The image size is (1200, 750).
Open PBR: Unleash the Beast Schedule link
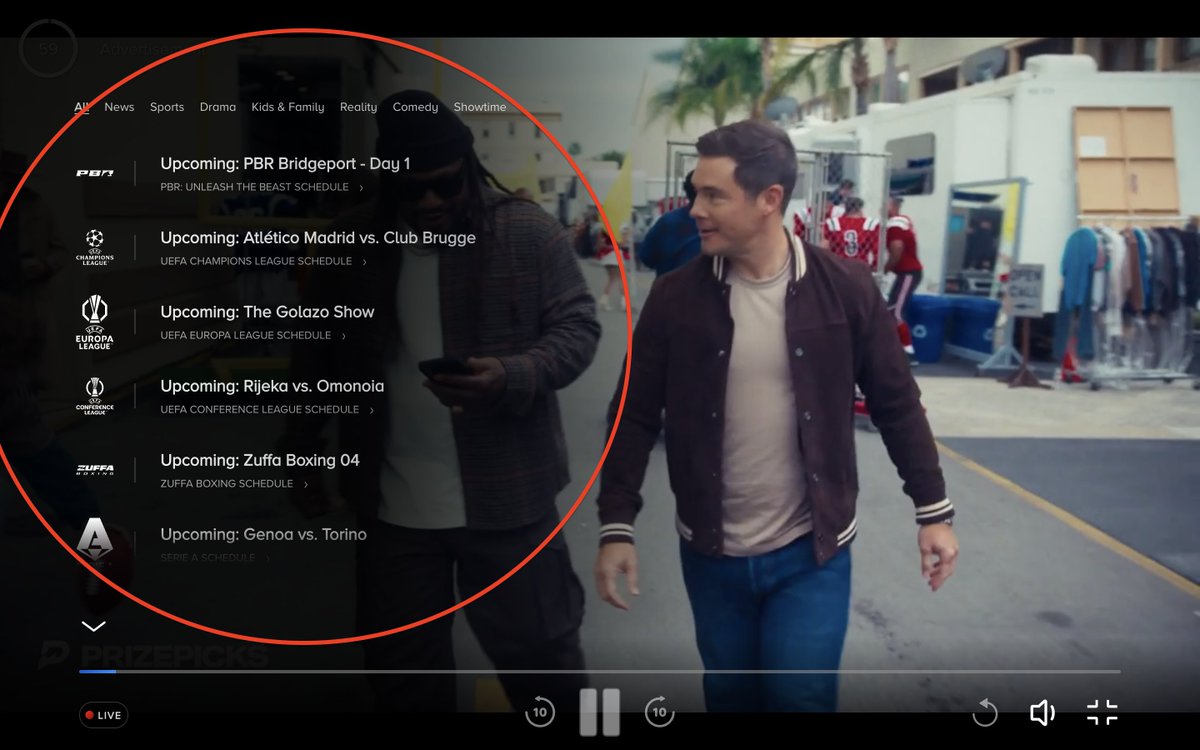pyautogui.click(x=262, y=187)
